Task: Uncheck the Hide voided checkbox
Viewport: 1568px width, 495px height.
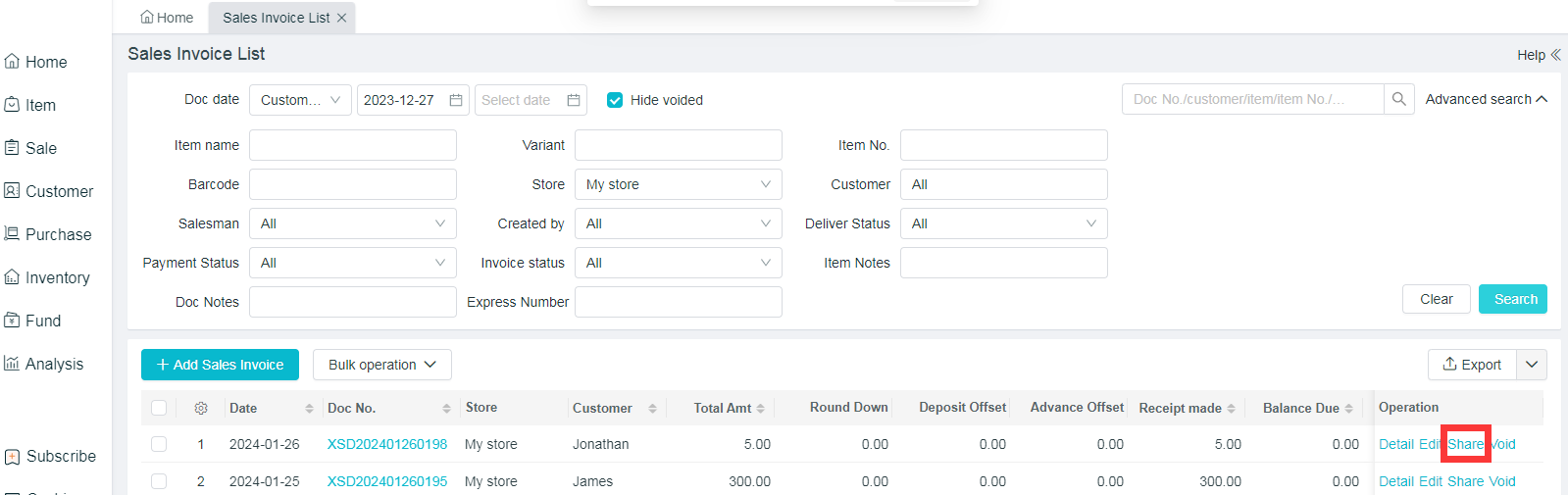Action: click(615, 100)
